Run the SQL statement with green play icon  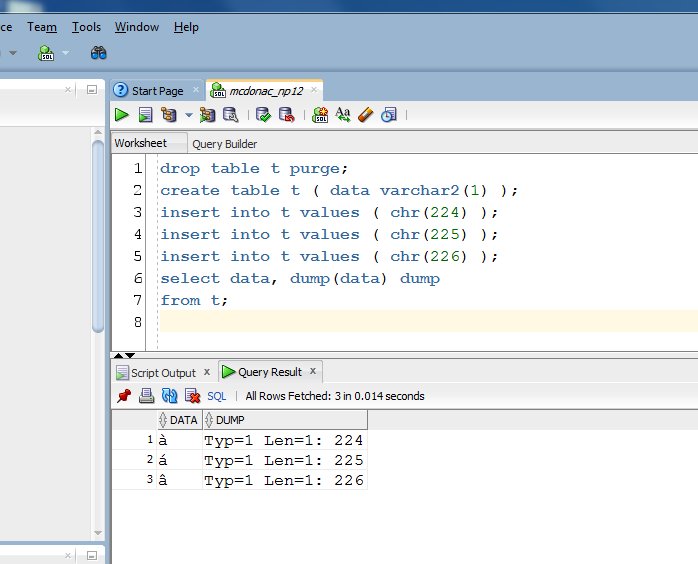[x=121, y=115]
